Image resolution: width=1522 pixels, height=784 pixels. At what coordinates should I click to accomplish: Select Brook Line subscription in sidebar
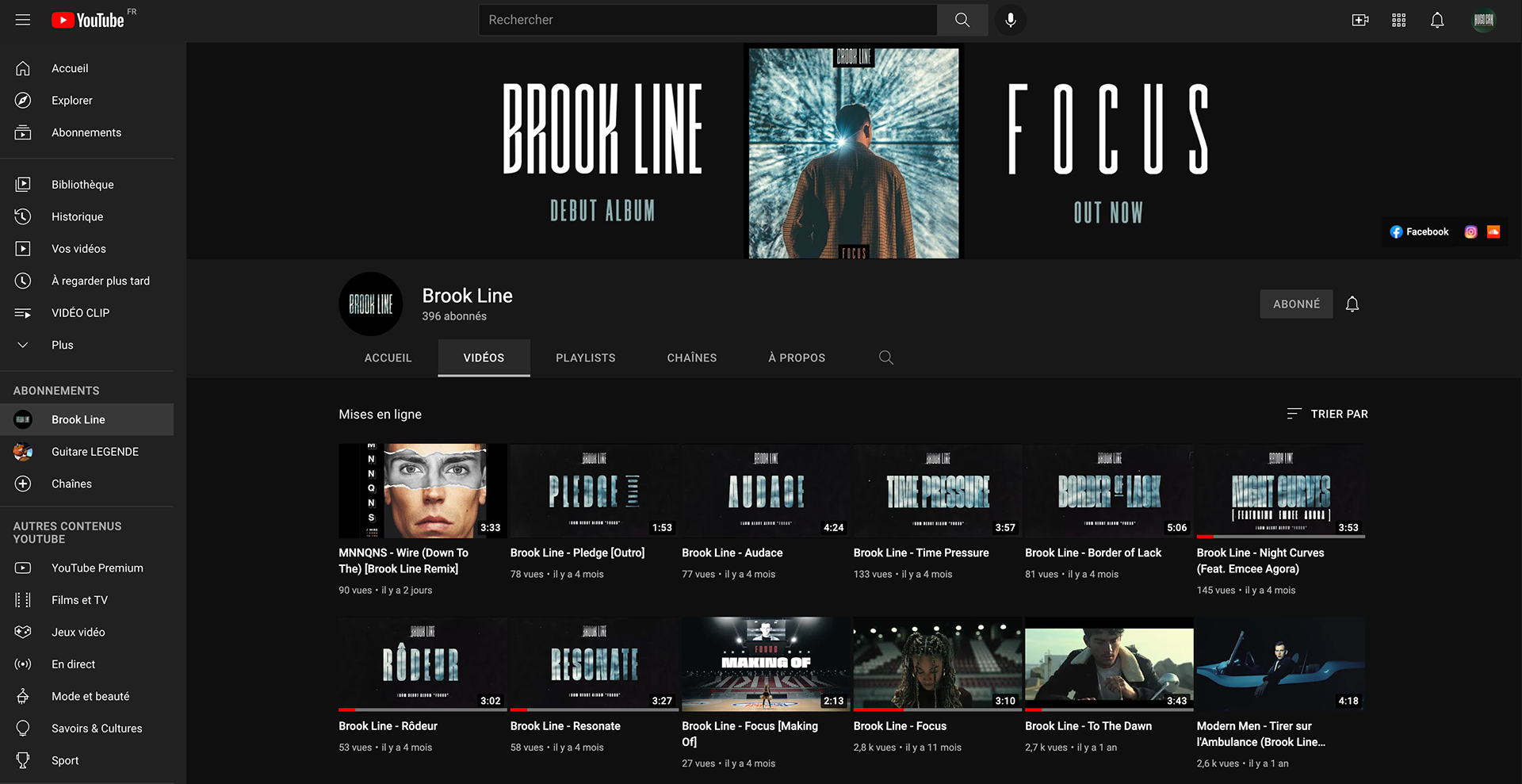pos(87,419)
